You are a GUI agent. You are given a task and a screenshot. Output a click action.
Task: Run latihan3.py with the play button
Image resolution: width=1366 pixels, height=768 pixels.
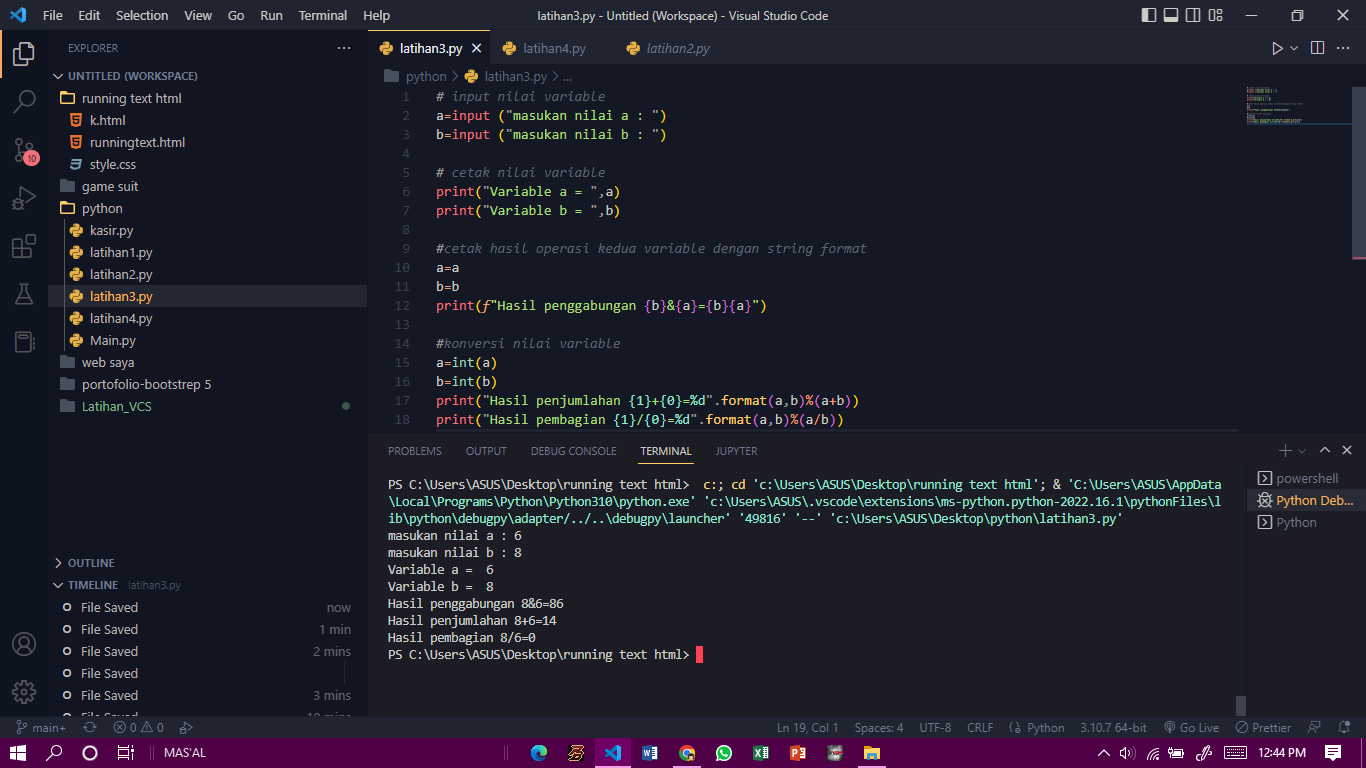(x=1277, y=47)
